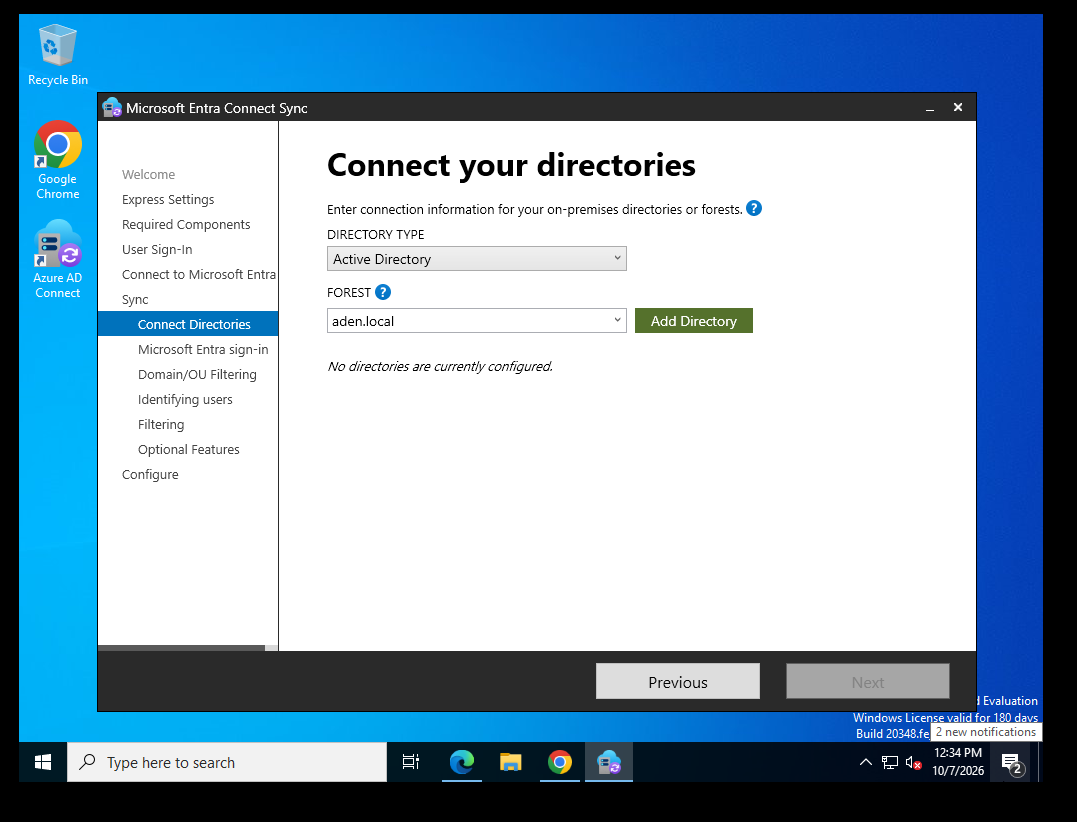The width and height of the screenshot is (1077, 822).
Task: Click 'No directories are currently configured.' text
Action: (440, 367)
